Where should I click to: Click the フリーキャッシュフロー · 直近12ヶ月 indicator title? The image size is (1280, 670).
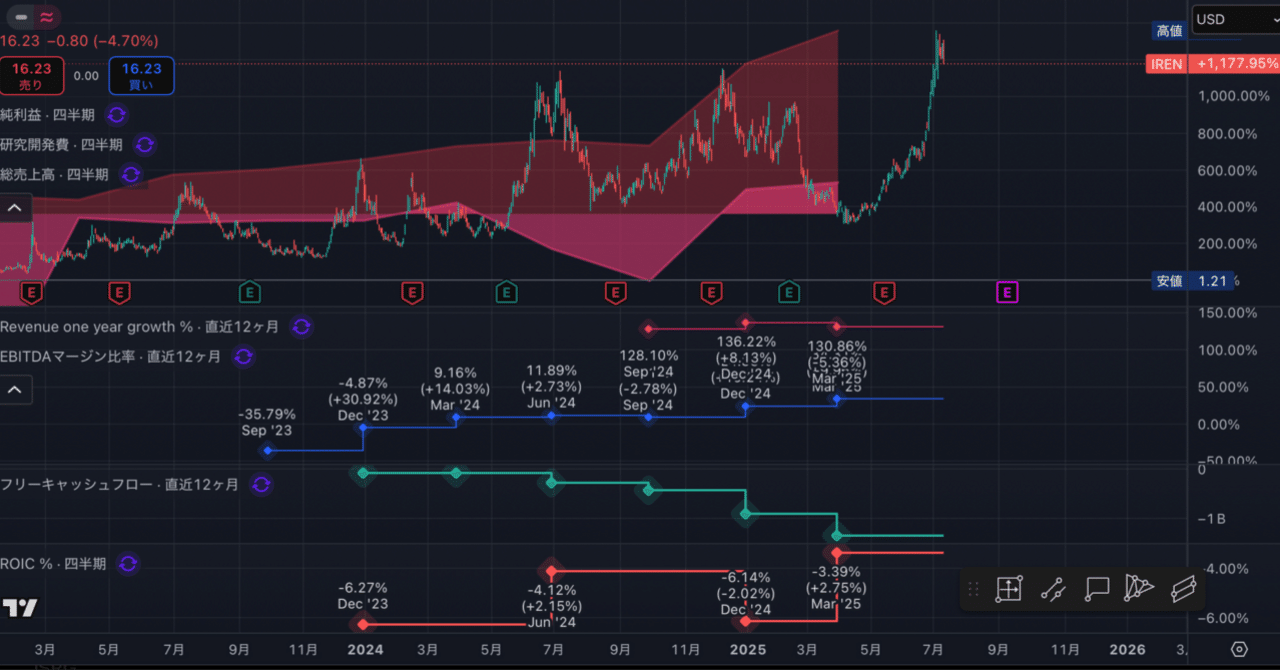coord(120,484)
